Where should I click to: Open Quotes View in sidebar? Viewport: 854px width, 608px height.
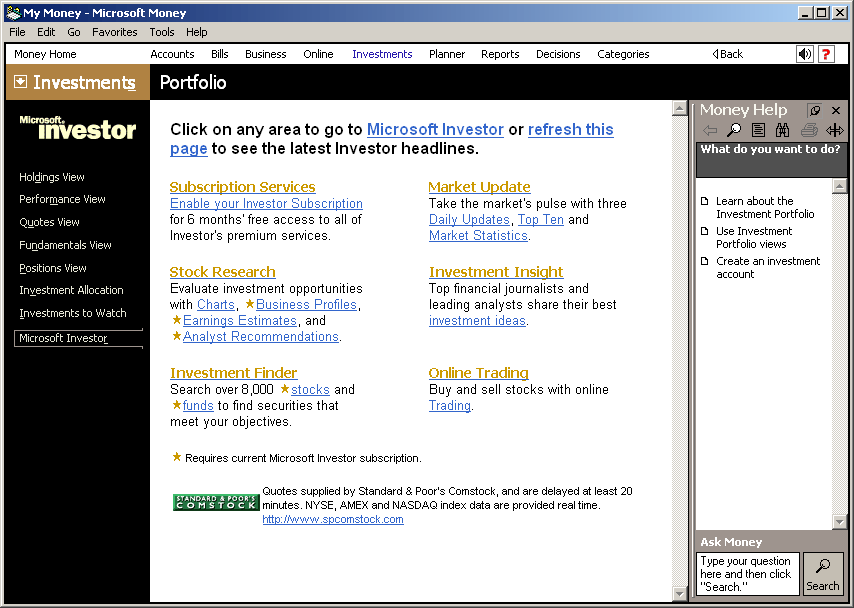pyautogui.click(x=49, y=222)
